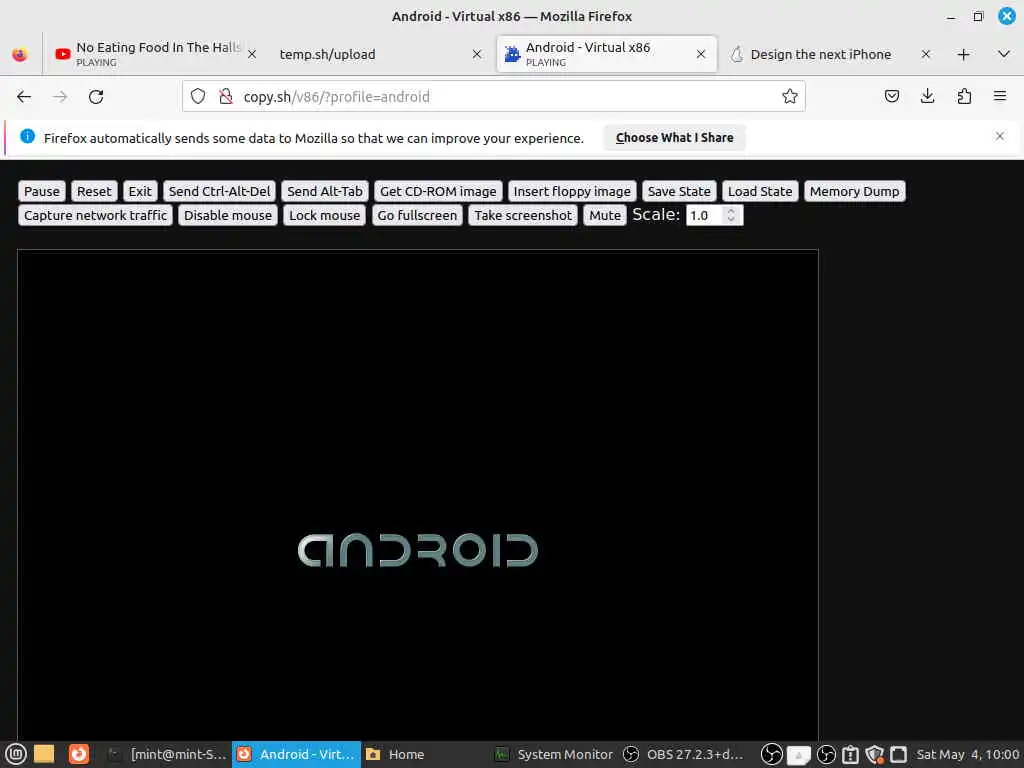The width and height of the screenshot is (1024, 768).
Task: Open the Home folder taskbar window
Action: point(424,754)
